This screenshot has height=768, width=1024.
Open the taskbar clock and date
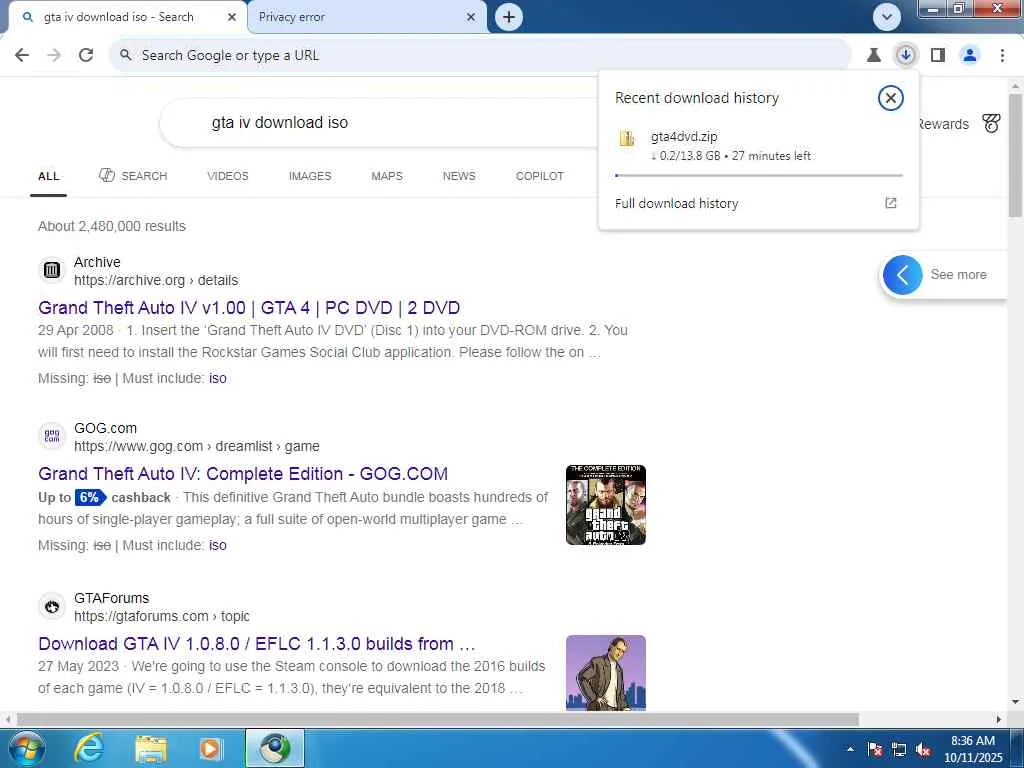973,749
